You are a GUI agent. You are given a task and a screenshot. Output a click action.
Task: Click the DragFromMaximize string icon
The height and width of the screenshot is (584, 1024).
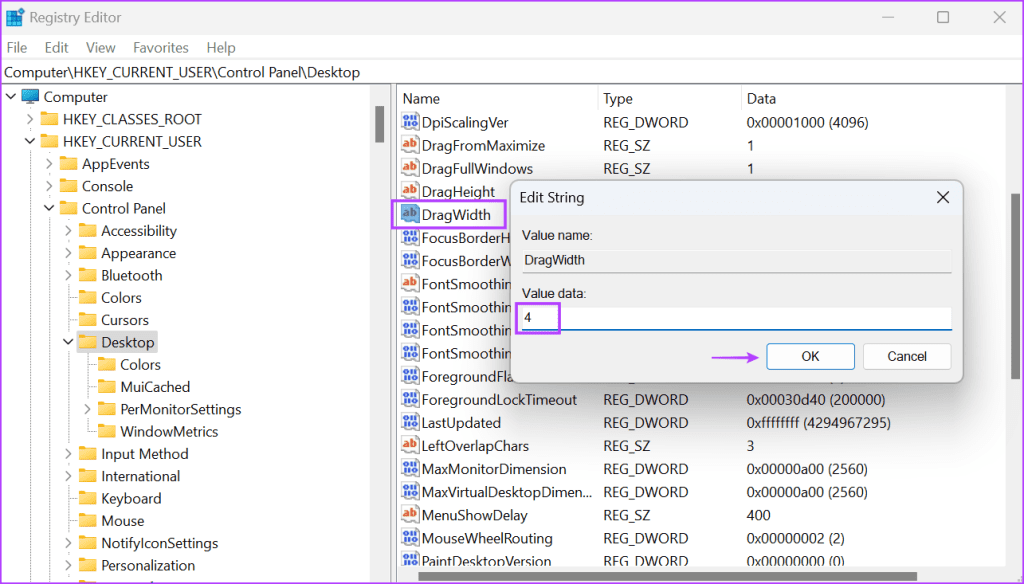(x=411, y=145)
